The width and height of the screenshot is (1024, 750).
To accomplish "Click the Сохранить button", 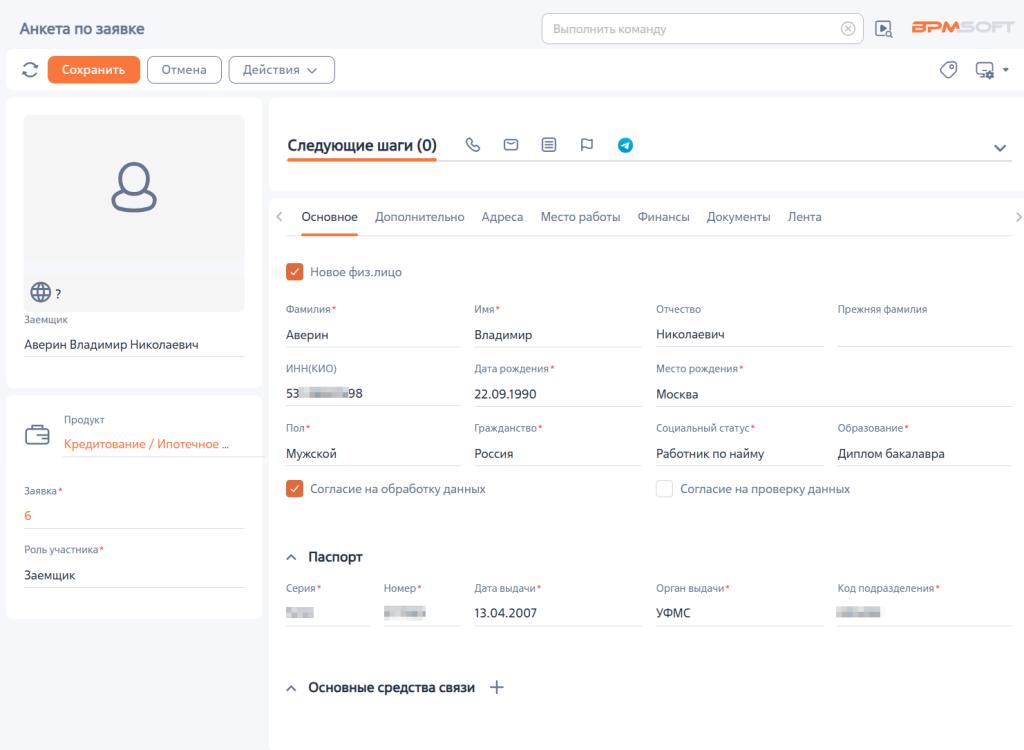I will click(93, 70).
